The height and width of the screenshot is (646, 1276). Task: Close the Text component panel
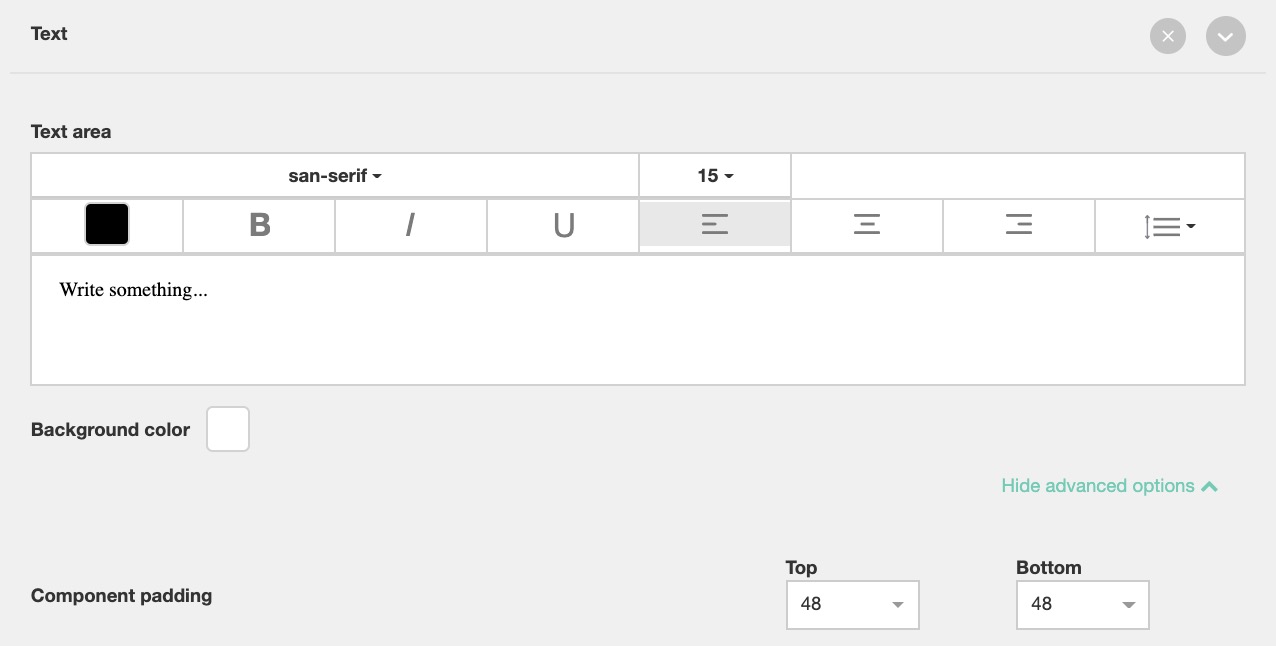coord(1167,37)
